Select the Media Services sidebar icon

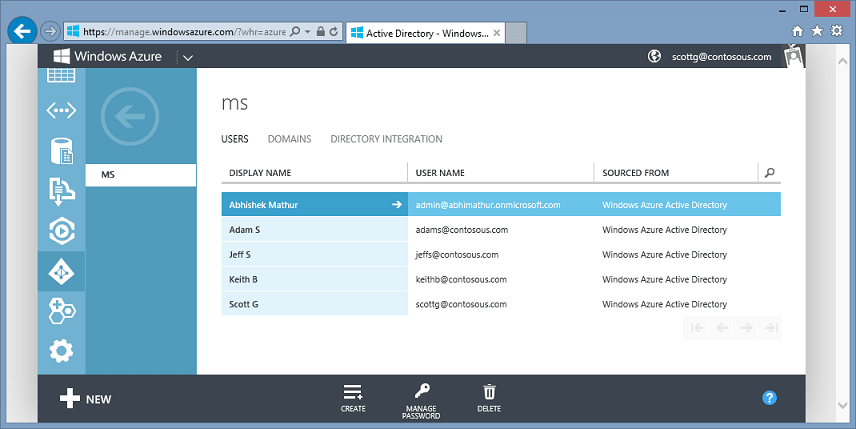coord(61,231)
